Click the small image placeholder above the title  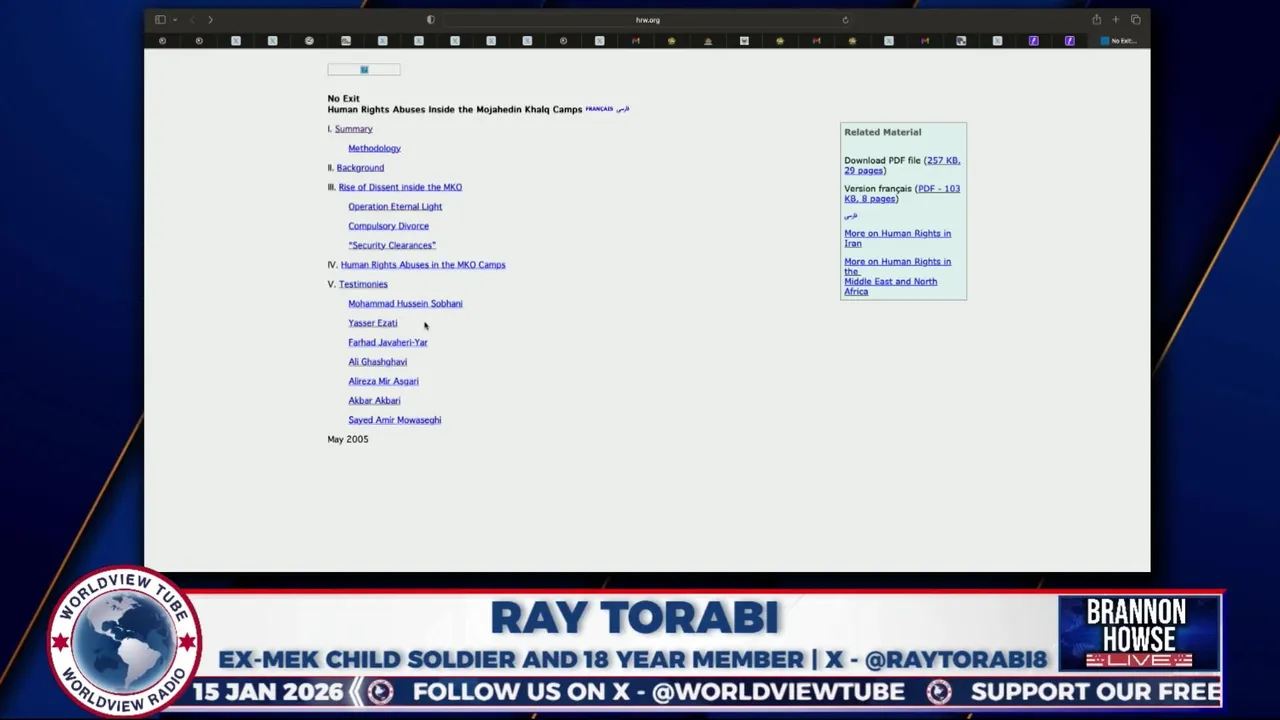364,70
